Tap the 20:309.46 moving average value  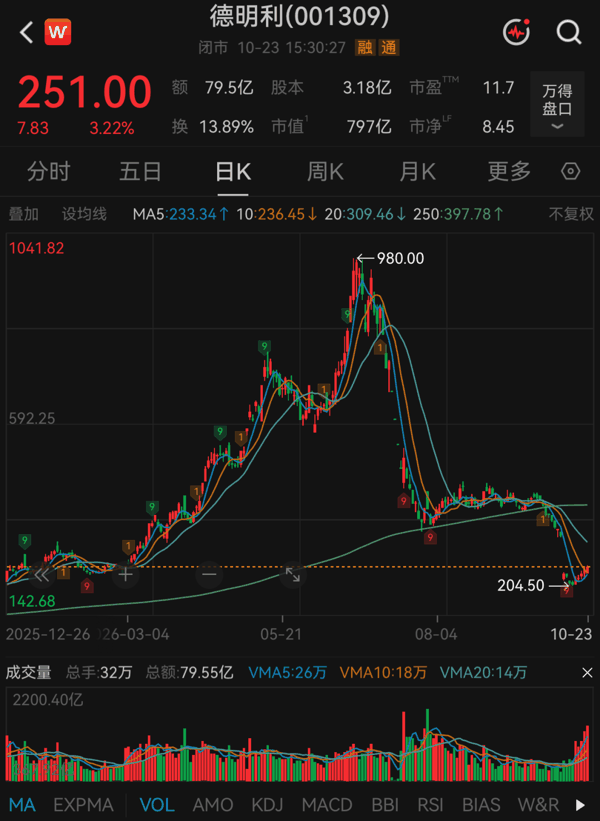[x=365, y=214]
